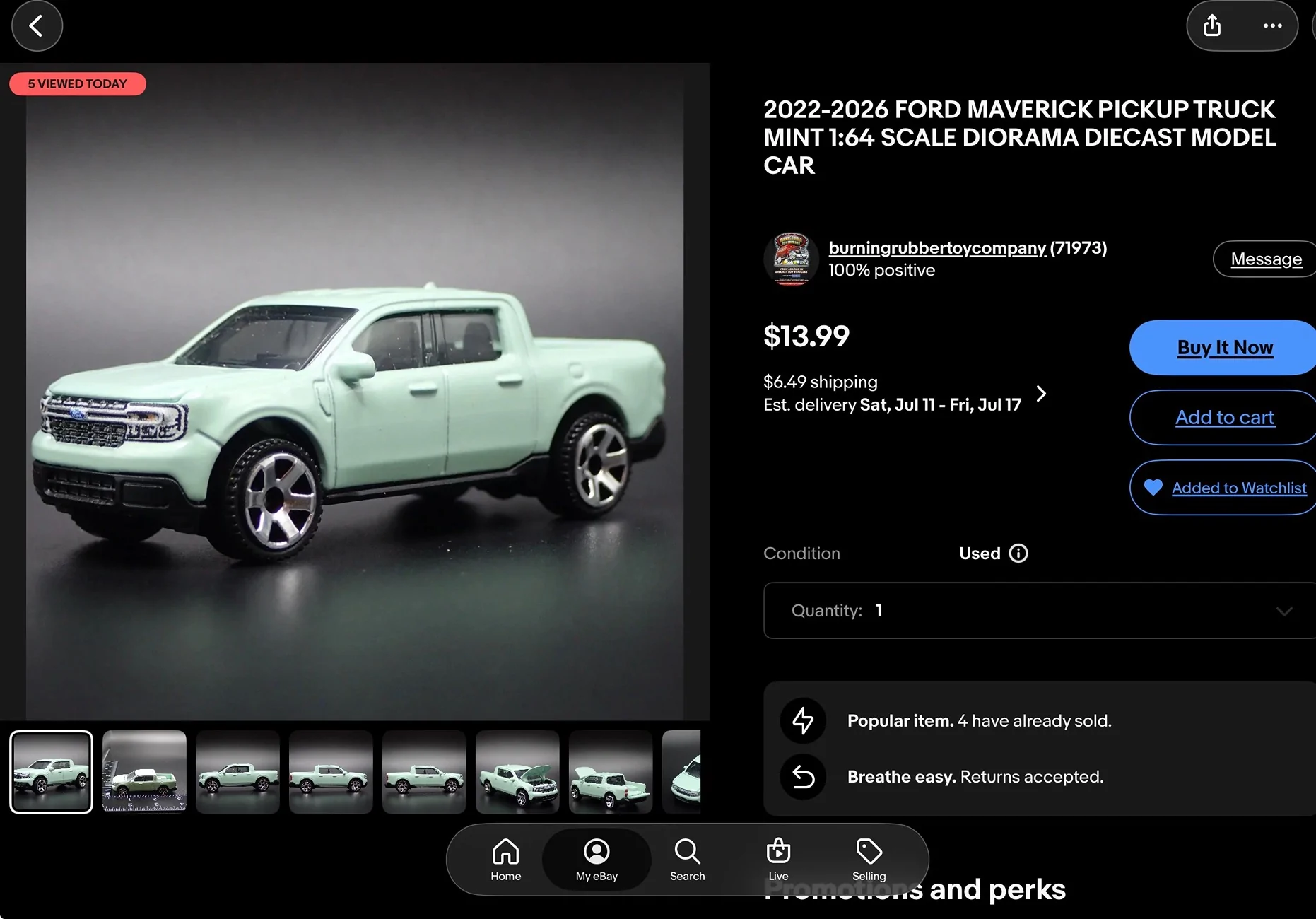The width and height of the screenshot is (1316, 919).
Task: Tap the returns arrow icon
Action: [x=803, y=777]
